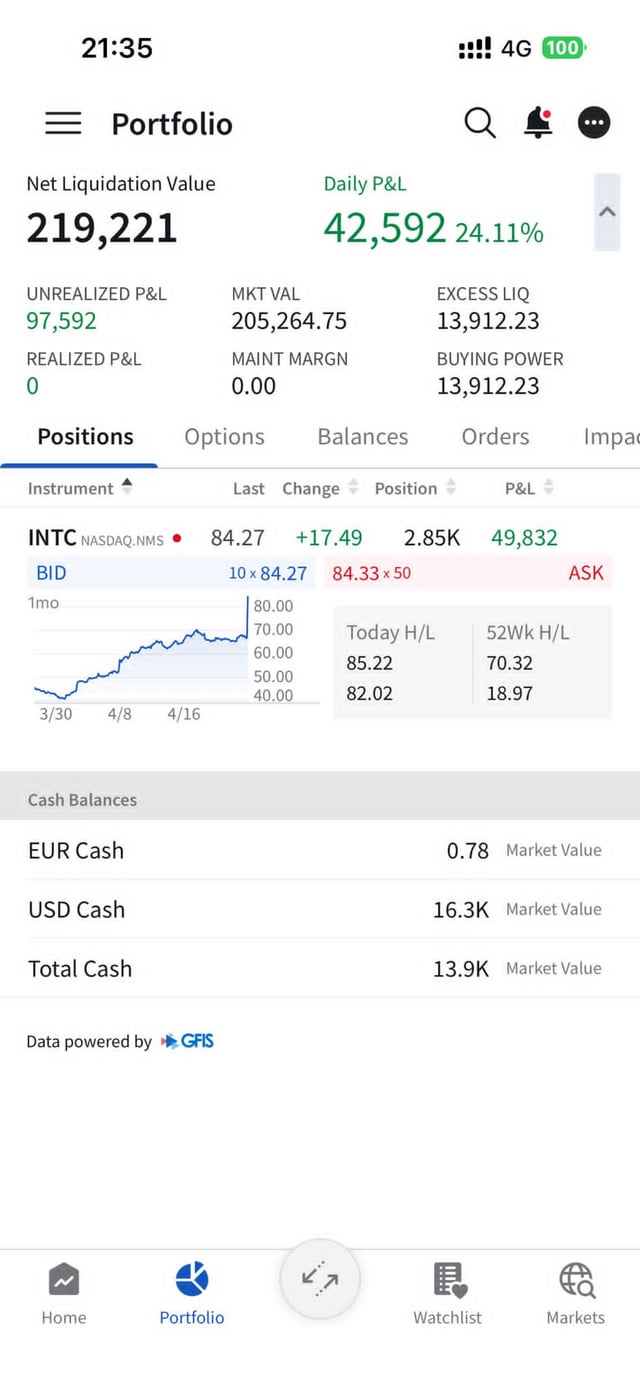Switch to the Options tab

(x=224, y=437)
